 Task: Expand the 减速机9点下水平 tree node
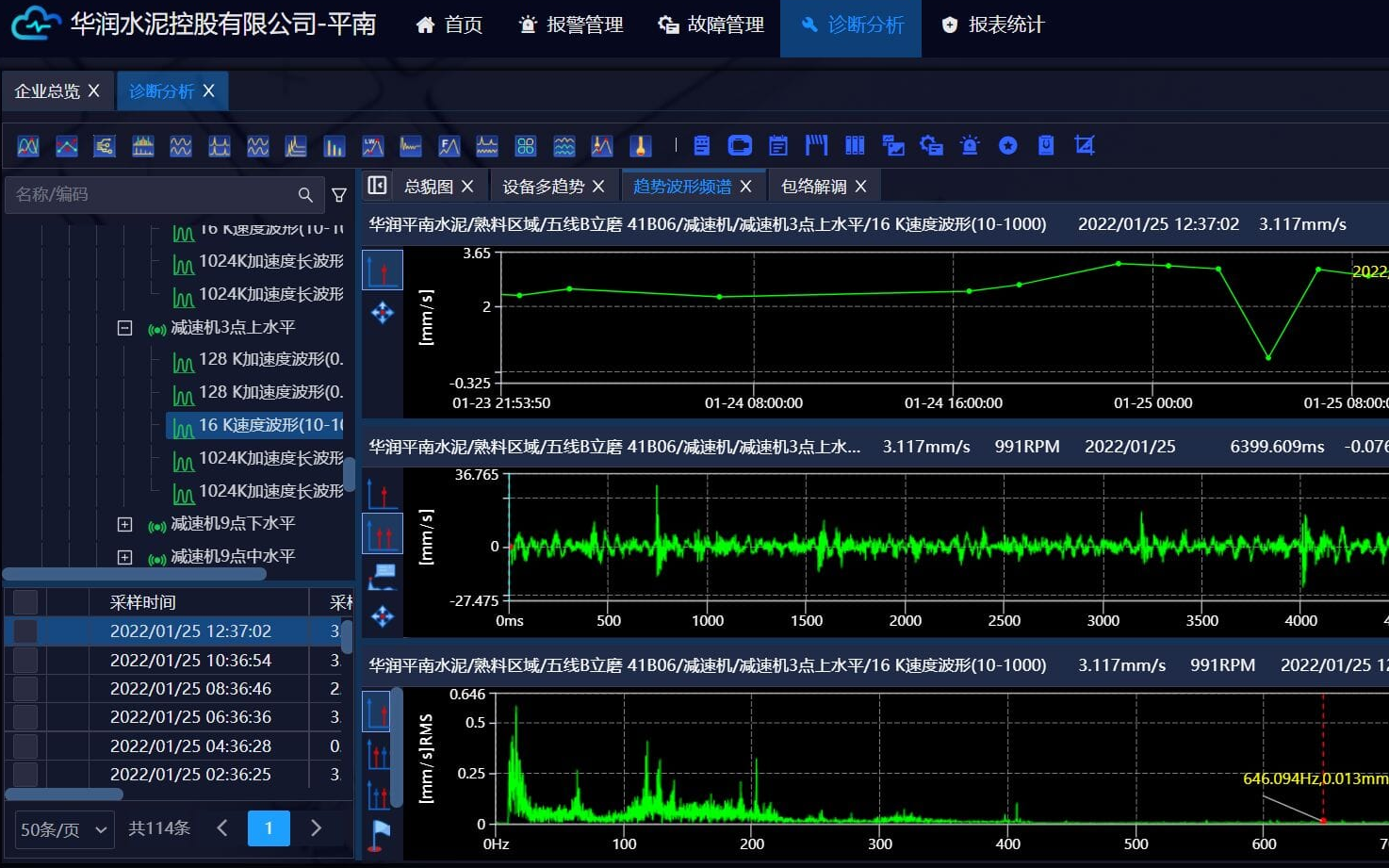pos(124,524)
